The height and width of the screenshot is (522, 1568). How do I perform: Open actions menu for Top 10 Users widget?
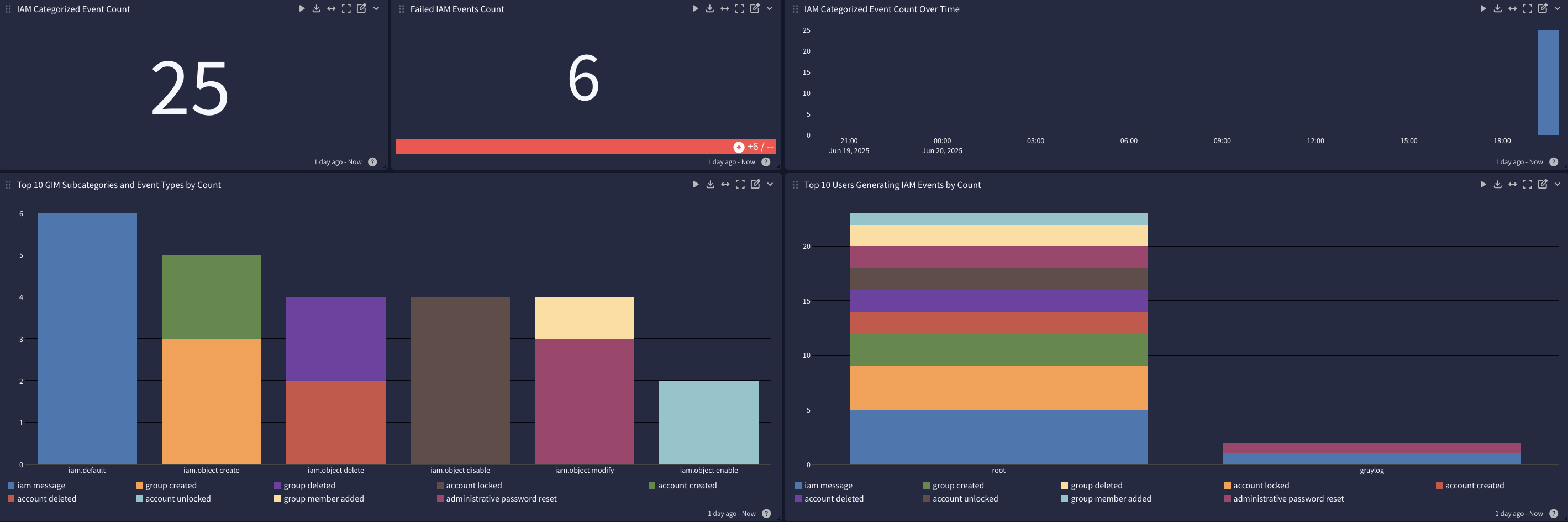pos(1557,185)
